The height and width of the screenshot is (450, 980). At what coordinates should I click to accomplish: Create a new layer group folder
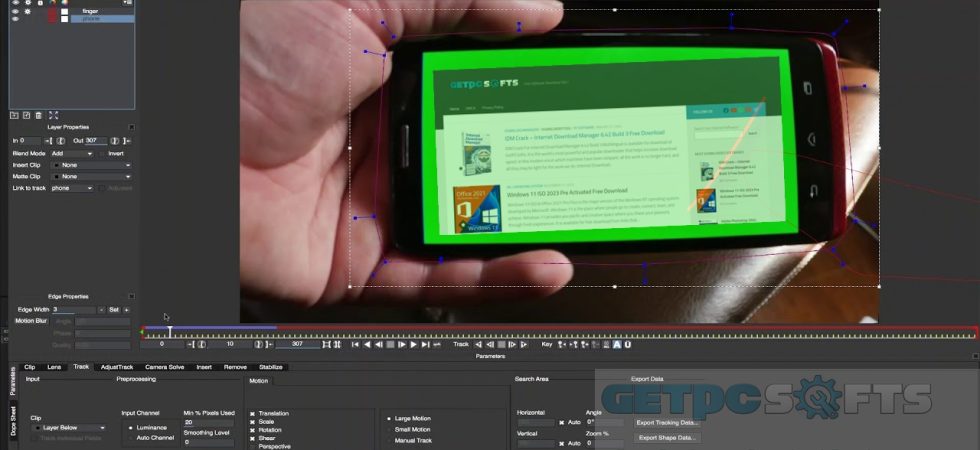pyautogui.click(x=14, y=115)
